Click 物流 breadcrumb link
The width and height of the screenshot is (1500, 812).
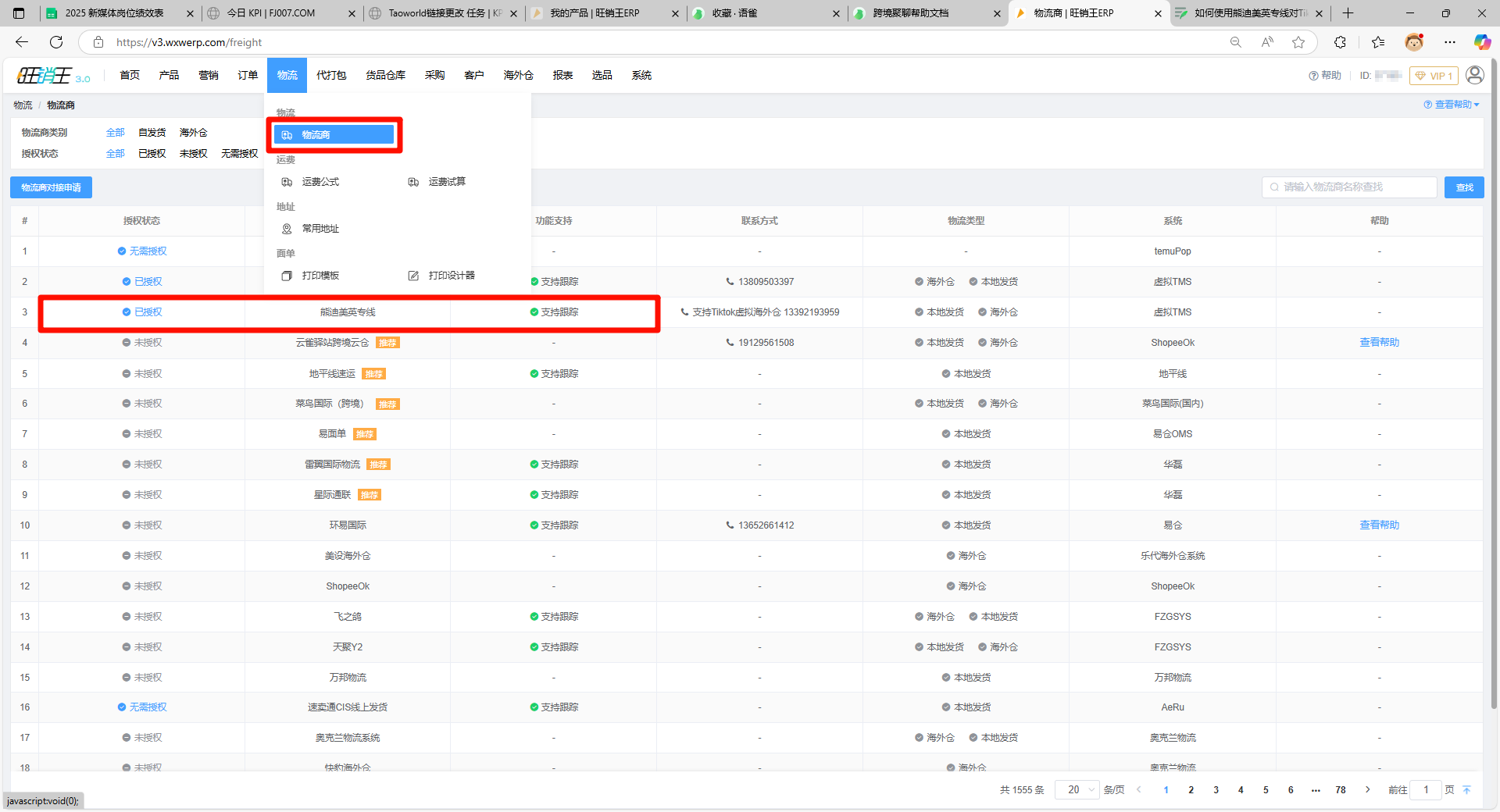(23, 105)
